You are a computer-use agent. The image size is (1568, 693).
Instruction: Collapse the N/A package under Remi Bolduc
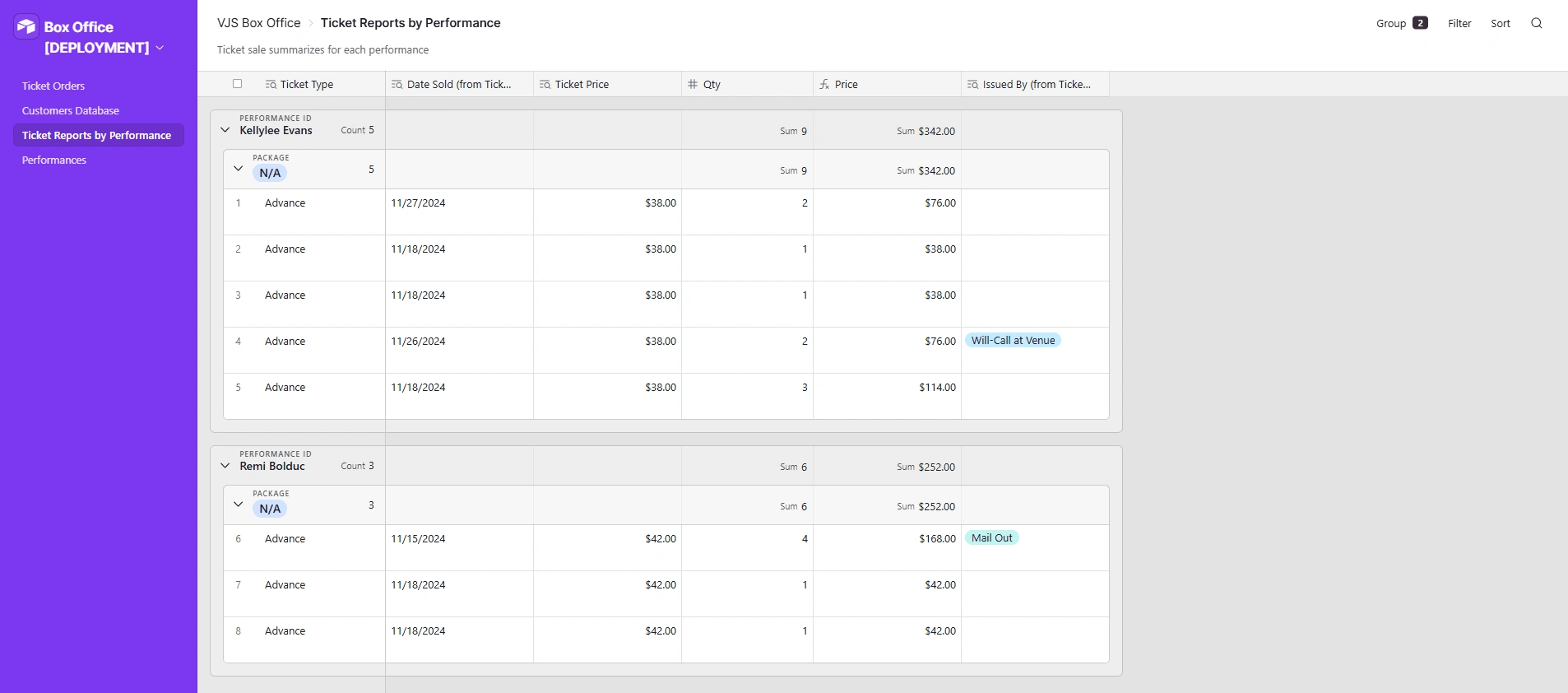tap(239, 505)
